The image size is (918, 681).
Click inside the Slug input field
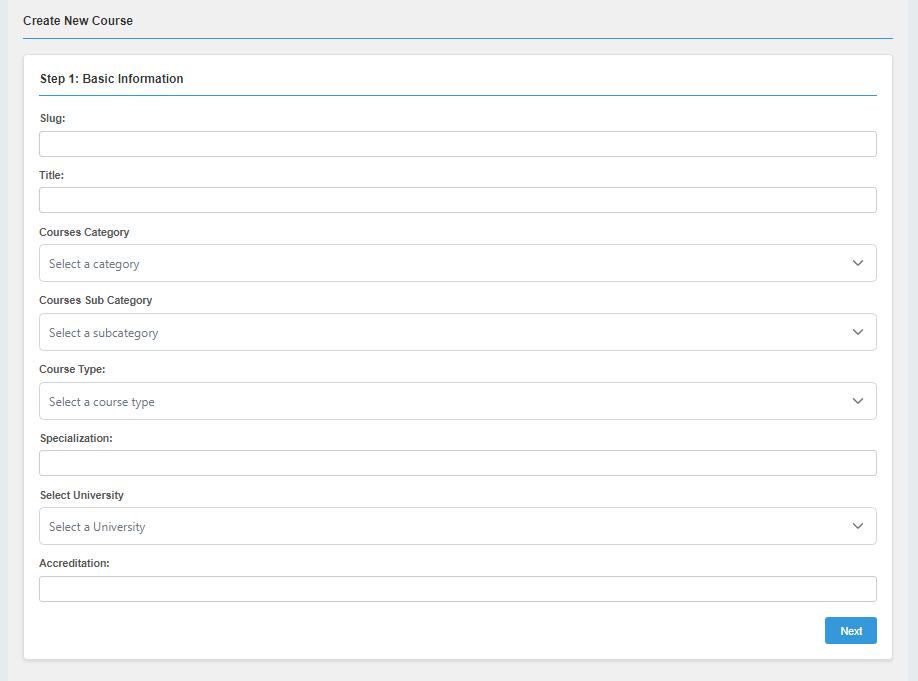[457, 143]
